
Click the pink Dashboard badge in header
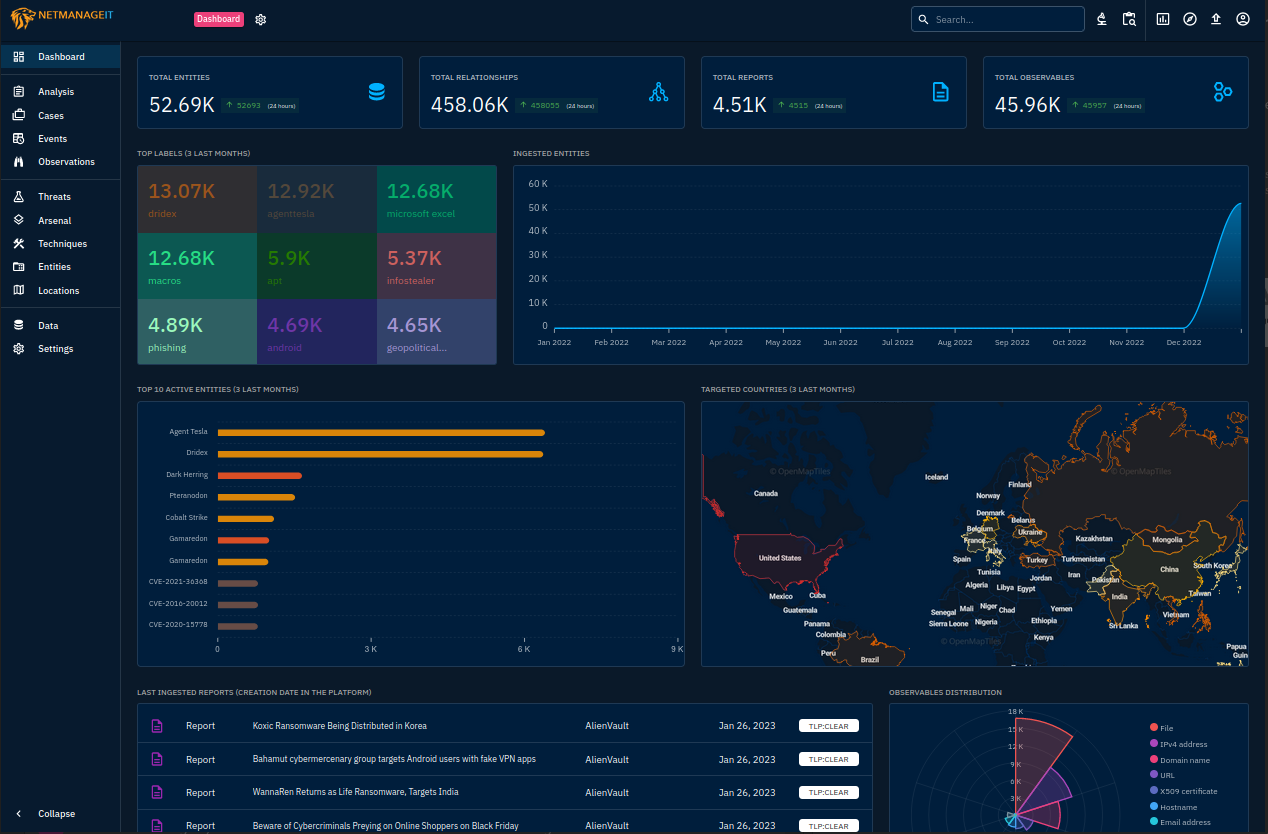click(219, 19)
